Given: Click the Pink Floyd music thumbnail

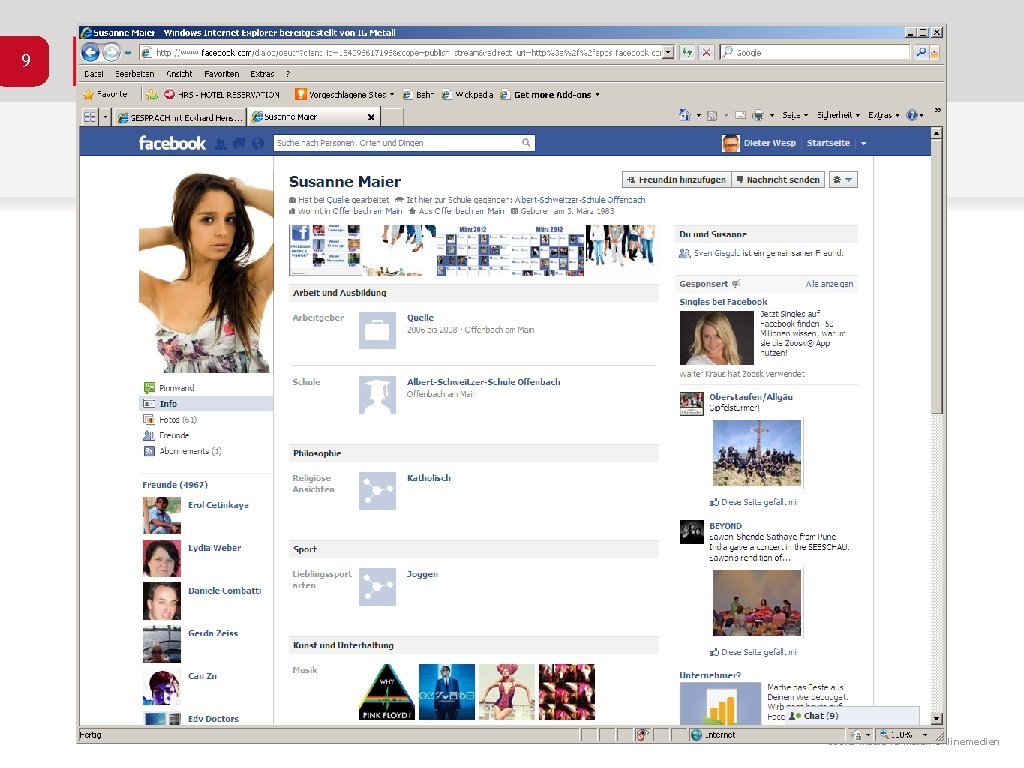Looking at the screenshot, I should (x=387, y=692).
